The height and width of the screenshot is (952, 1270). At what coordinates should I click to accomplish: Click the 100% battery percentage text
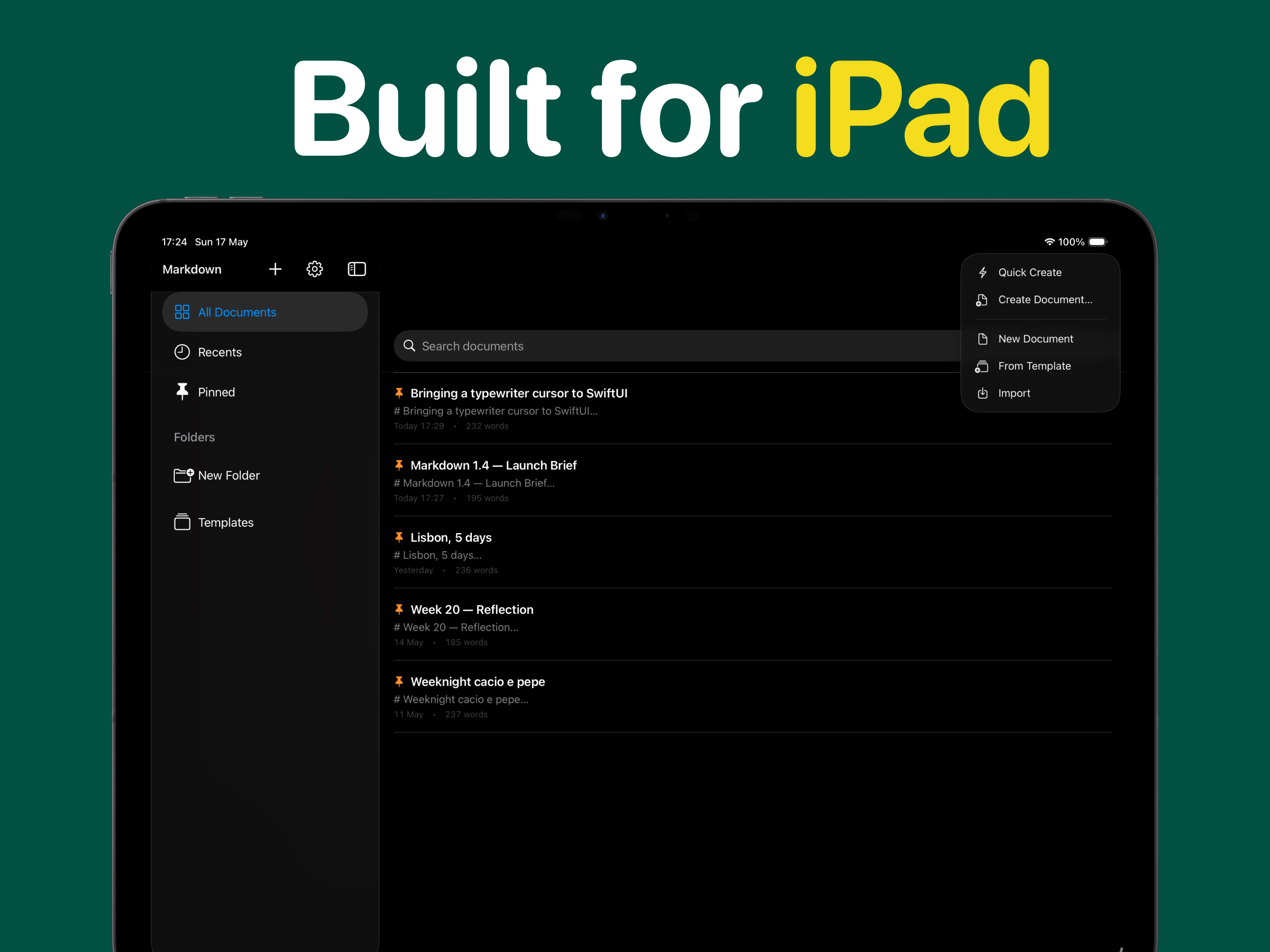point(1072,242)
